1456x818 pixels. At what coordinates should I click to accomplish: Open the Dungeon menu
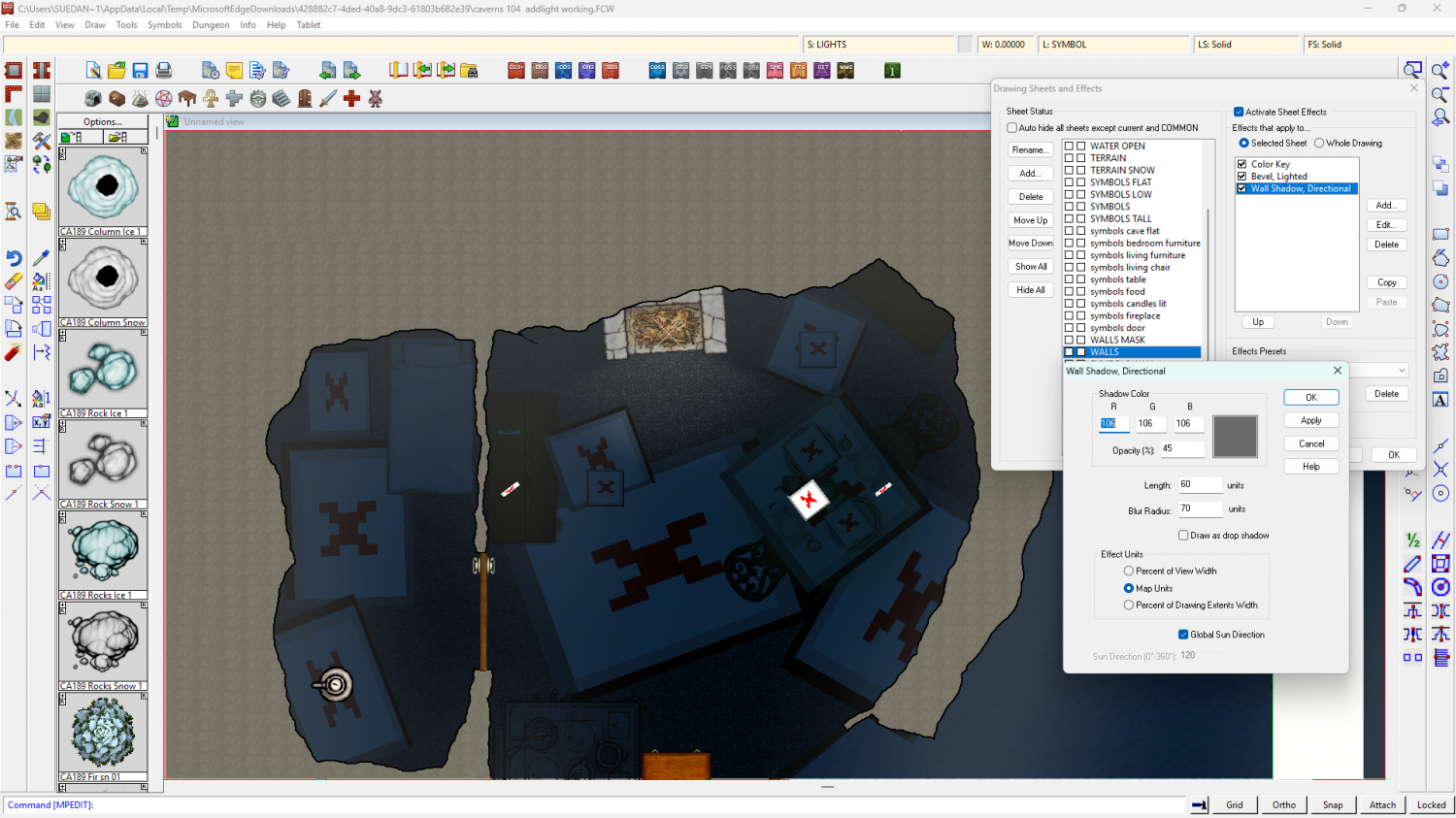[x=211, y=25]
